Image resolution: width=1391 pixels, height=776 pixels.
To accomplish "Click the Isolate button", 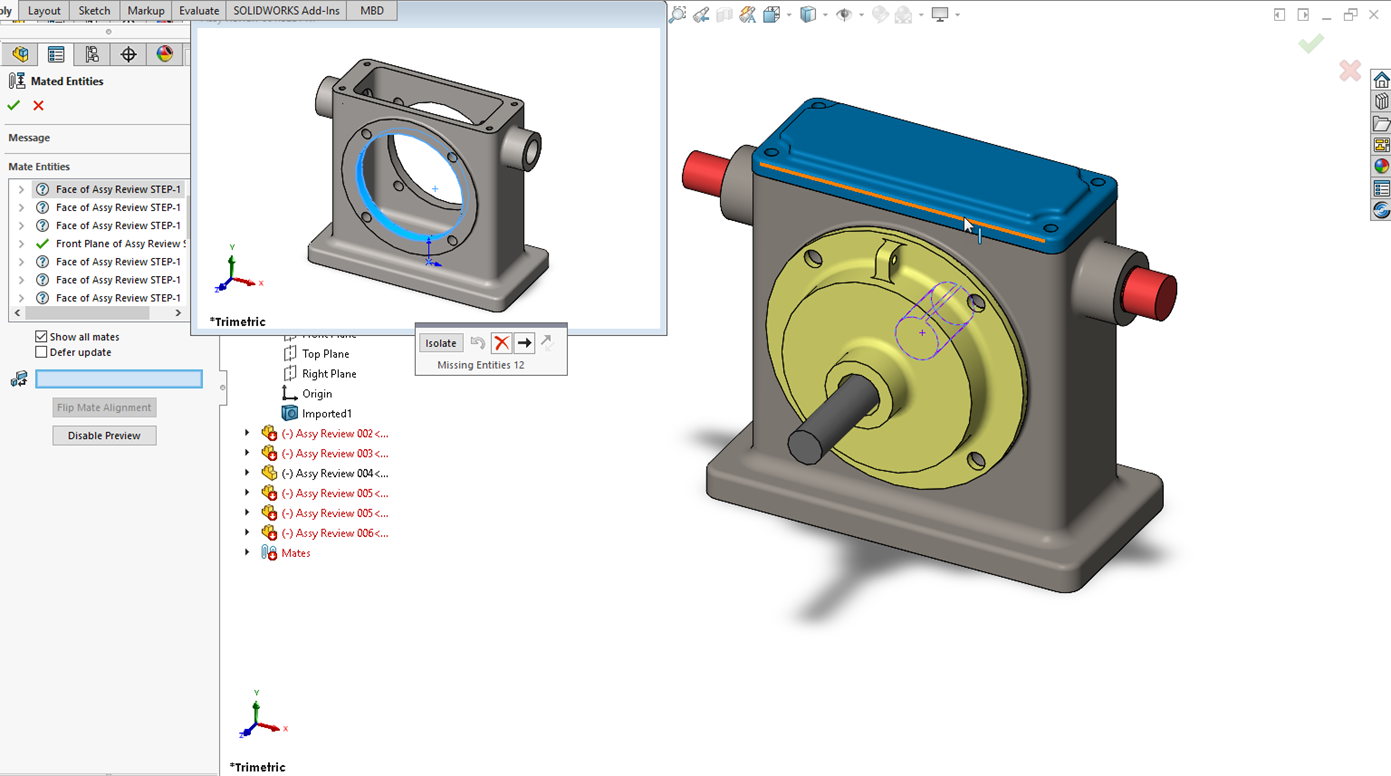I will click(x=440, y=342).
